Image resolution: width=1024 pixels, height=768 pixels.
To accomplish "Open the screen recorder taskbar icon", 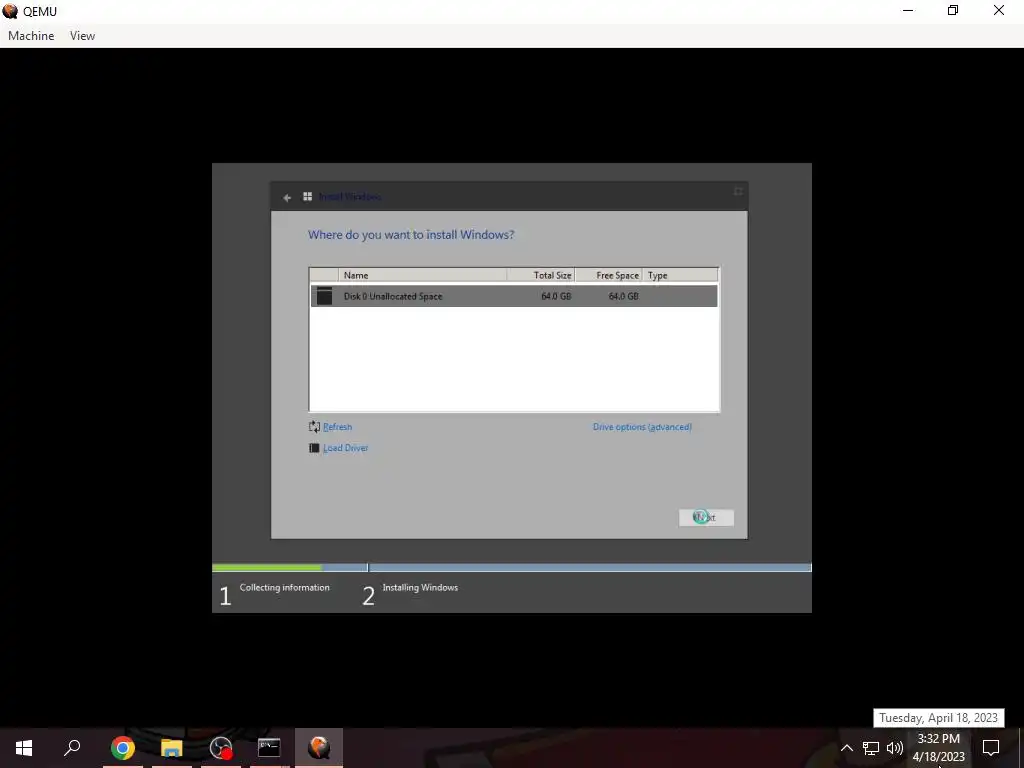I will (x=221, y=748).
